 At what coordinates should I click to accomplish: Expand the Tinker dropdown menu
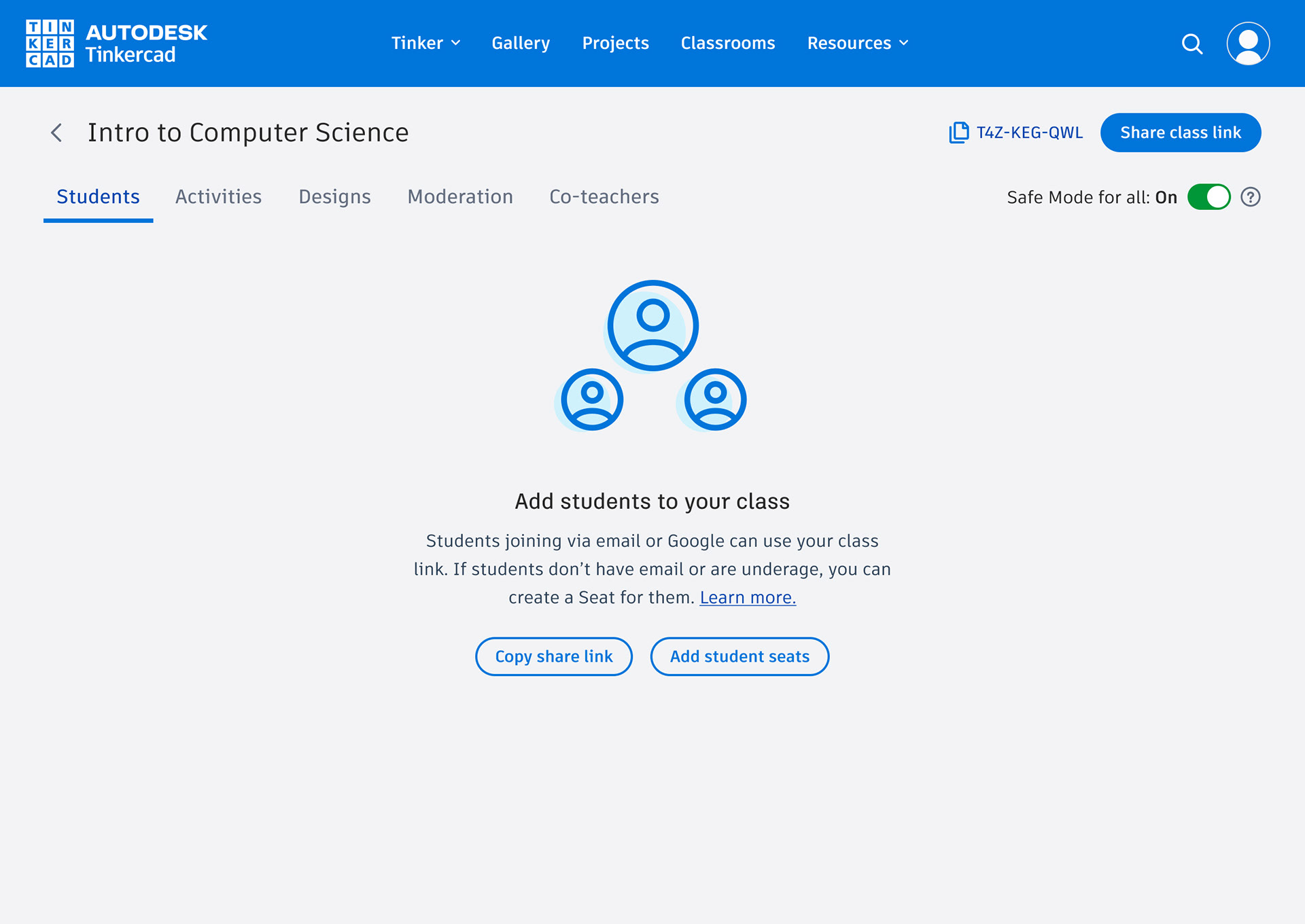coord(425,43)
